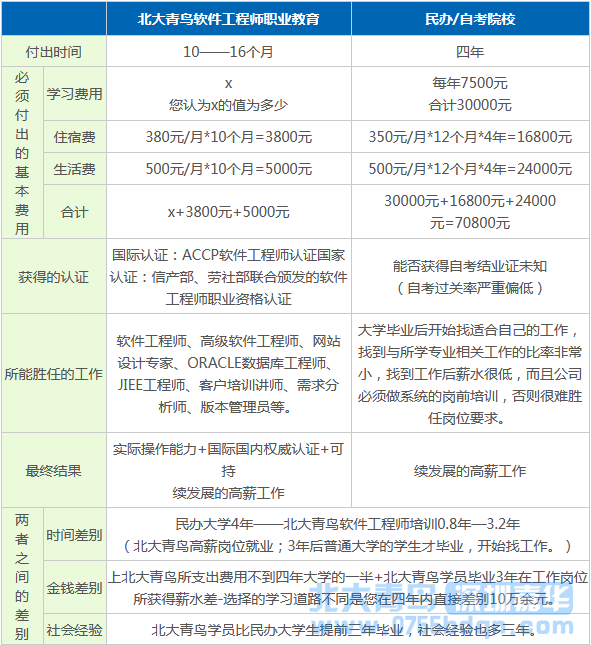Select the 付出时间 row label
The image size is (591, 645).
coord(53,52)
